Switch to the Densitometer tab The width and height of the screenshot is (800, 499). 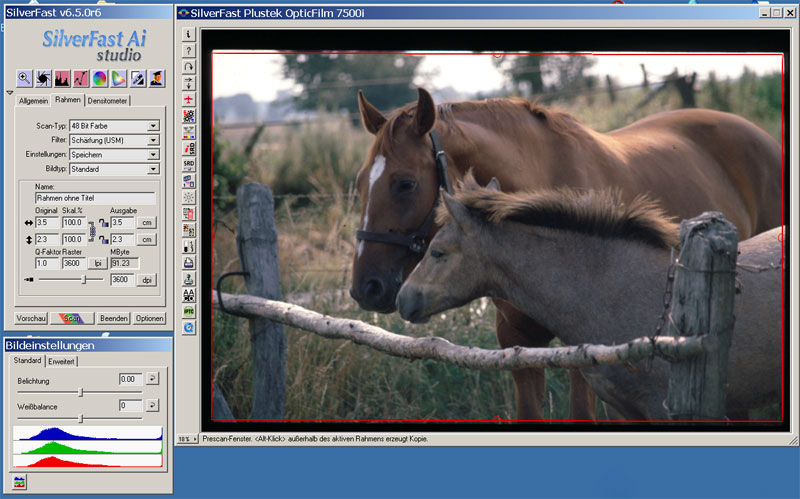point(107,101)
